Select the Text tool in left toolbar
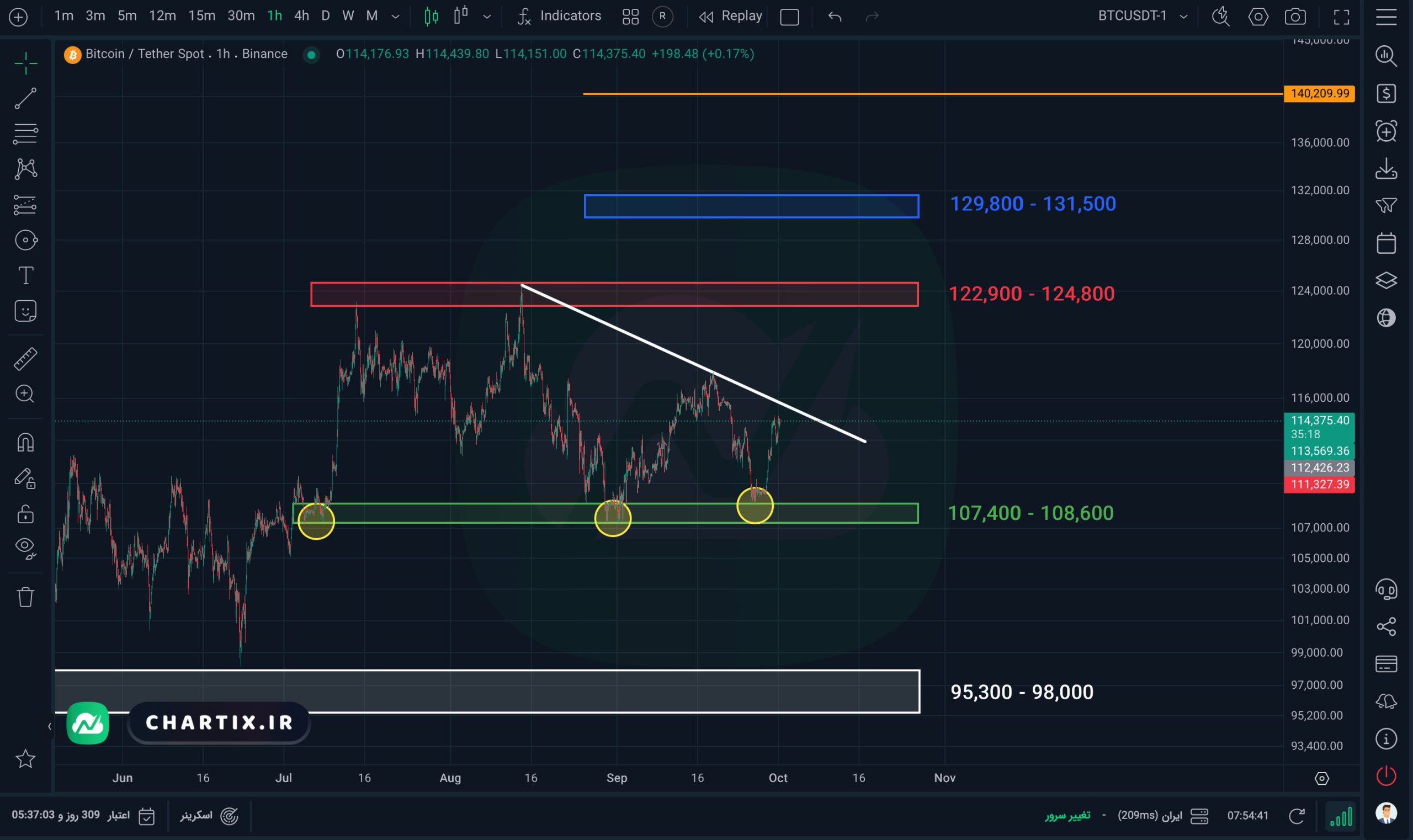1413x840 pixels. [x=25, y=275]
